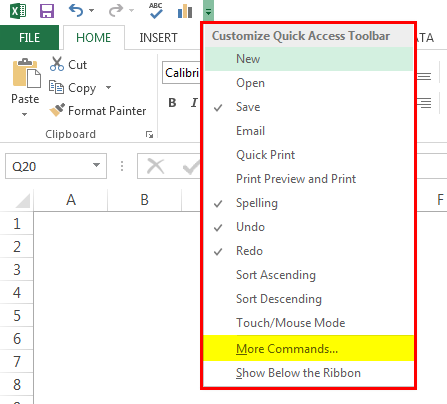Click the Redo arrow icon
The height and width of the screenshot is (404, 447).
click(116, 11)
